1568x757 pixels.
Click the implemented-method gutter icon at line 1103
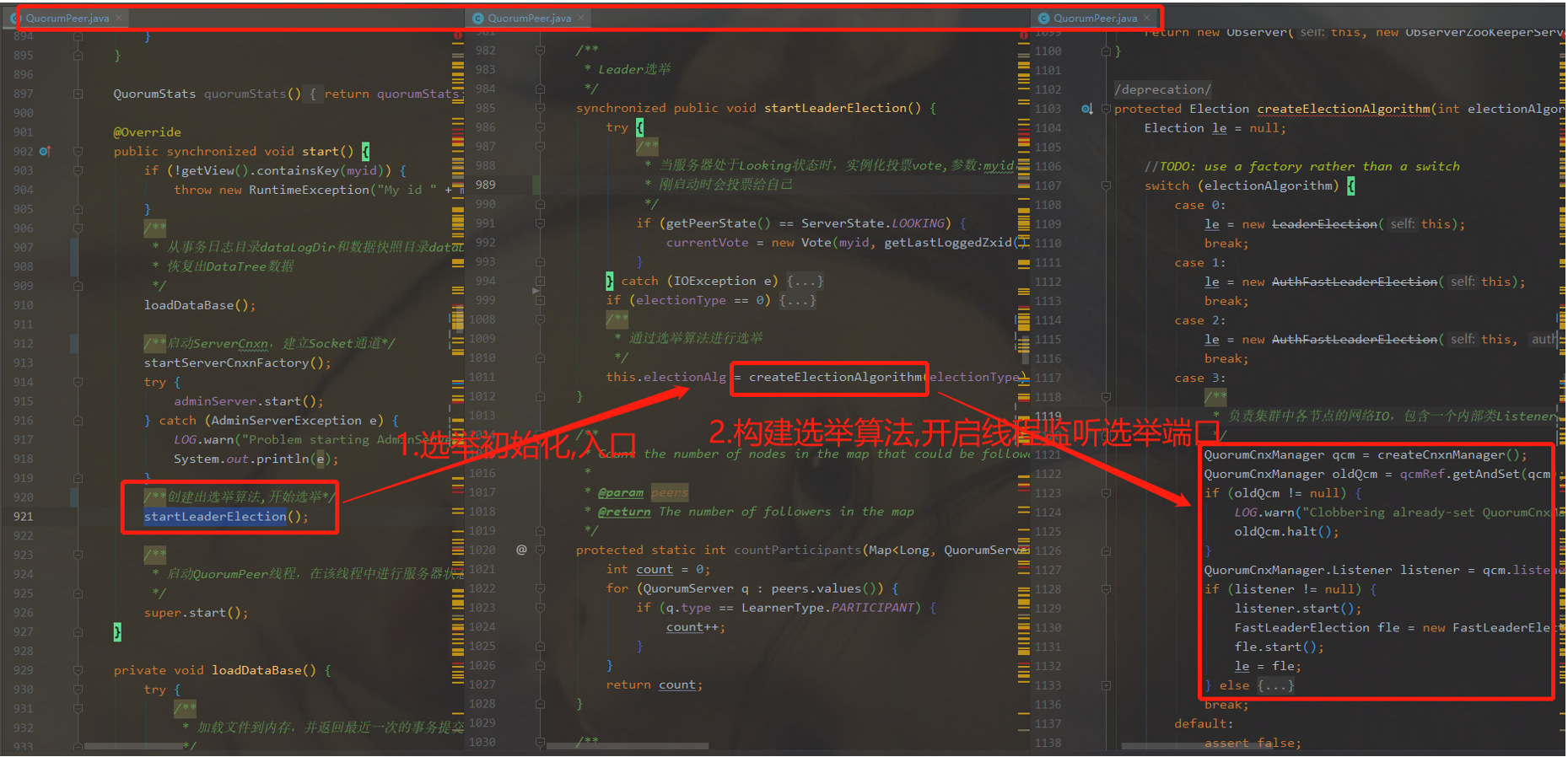(1087, 109)
